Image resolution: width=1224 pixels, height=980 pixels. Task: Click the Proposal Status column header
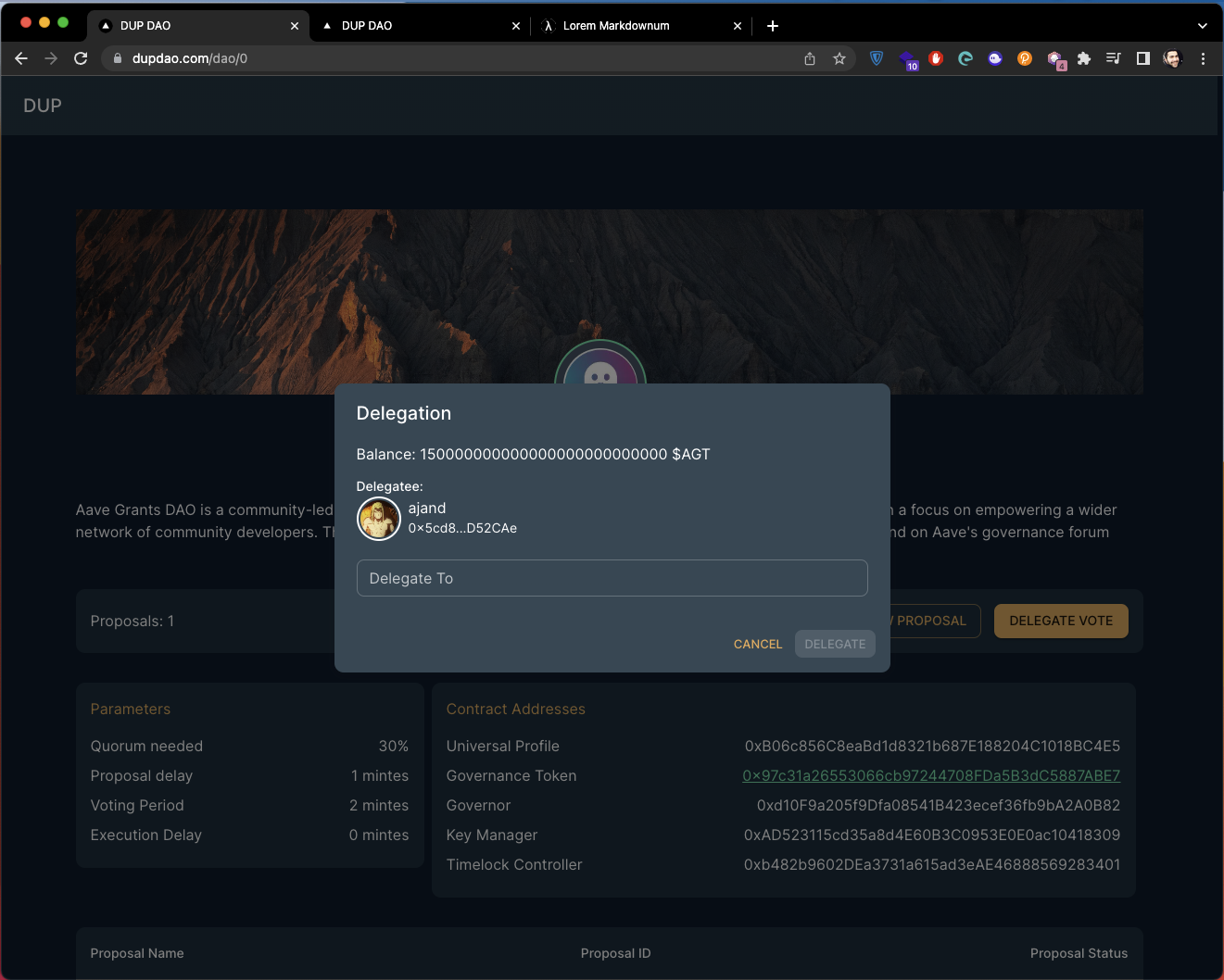pyautogui.click(x=1079, y=953)
